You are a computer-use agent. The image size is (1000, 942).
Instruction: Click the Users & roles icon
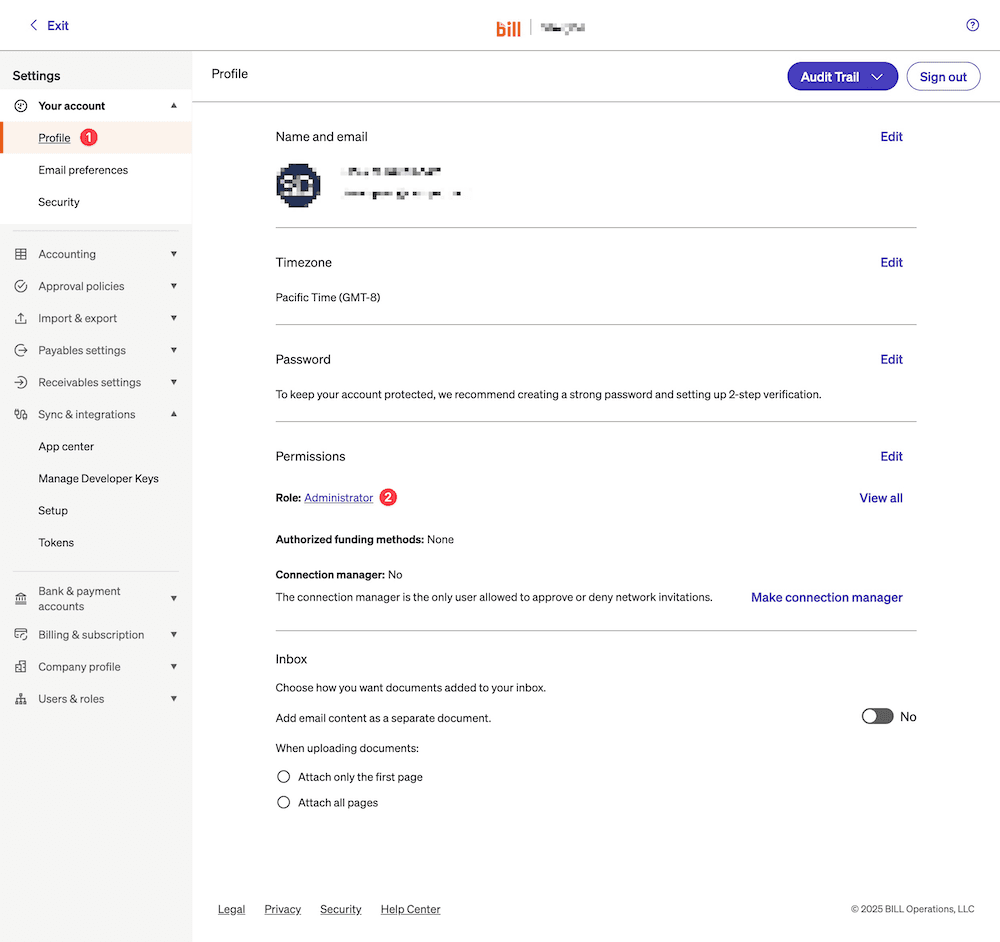tap(19, 698)
